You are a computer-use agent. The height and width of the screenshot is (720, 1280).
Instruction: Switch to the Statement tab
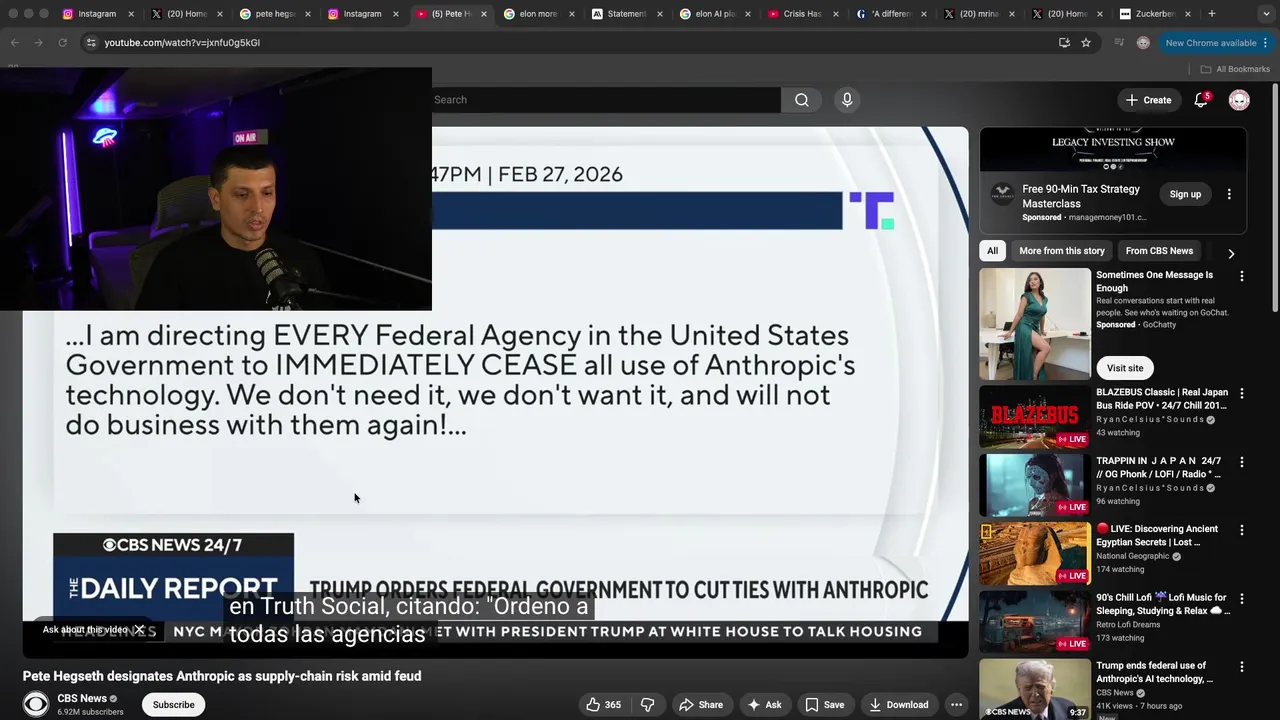(x=626, y=14)
